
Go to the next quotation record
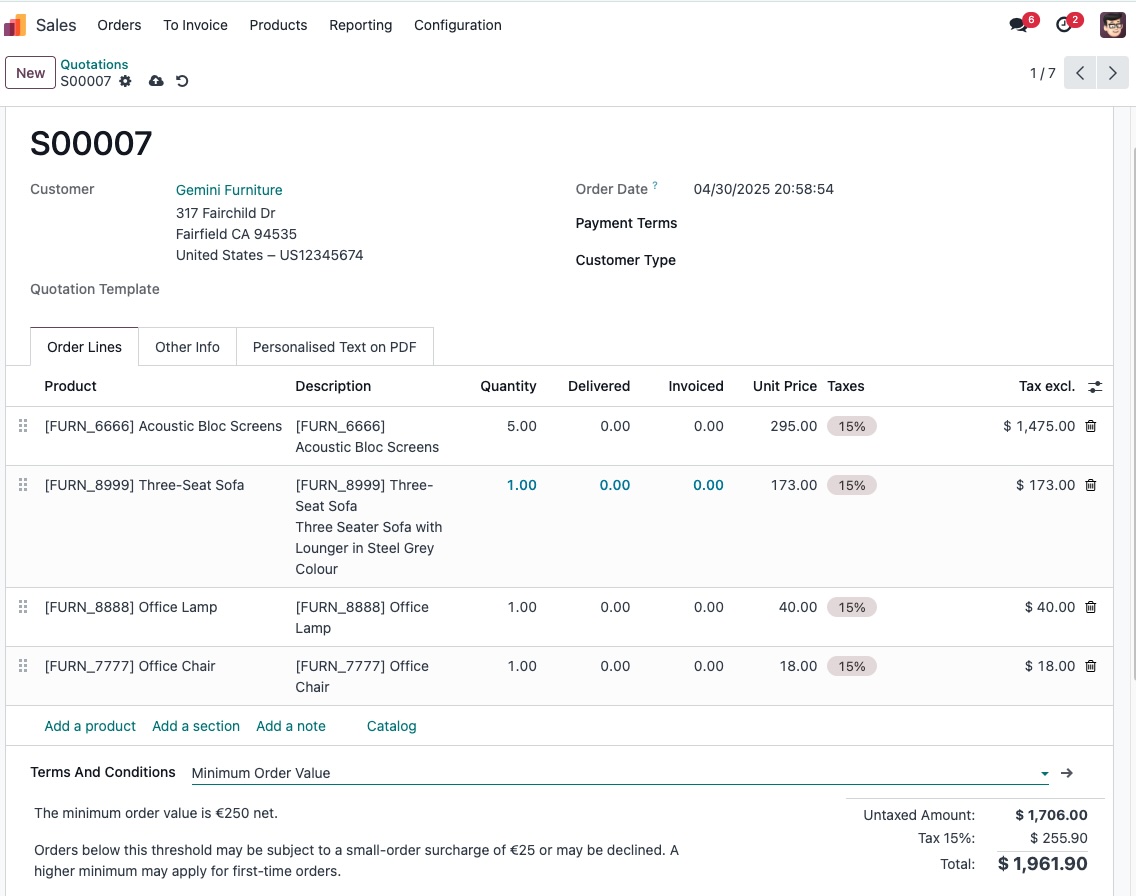pos(1112,73)
